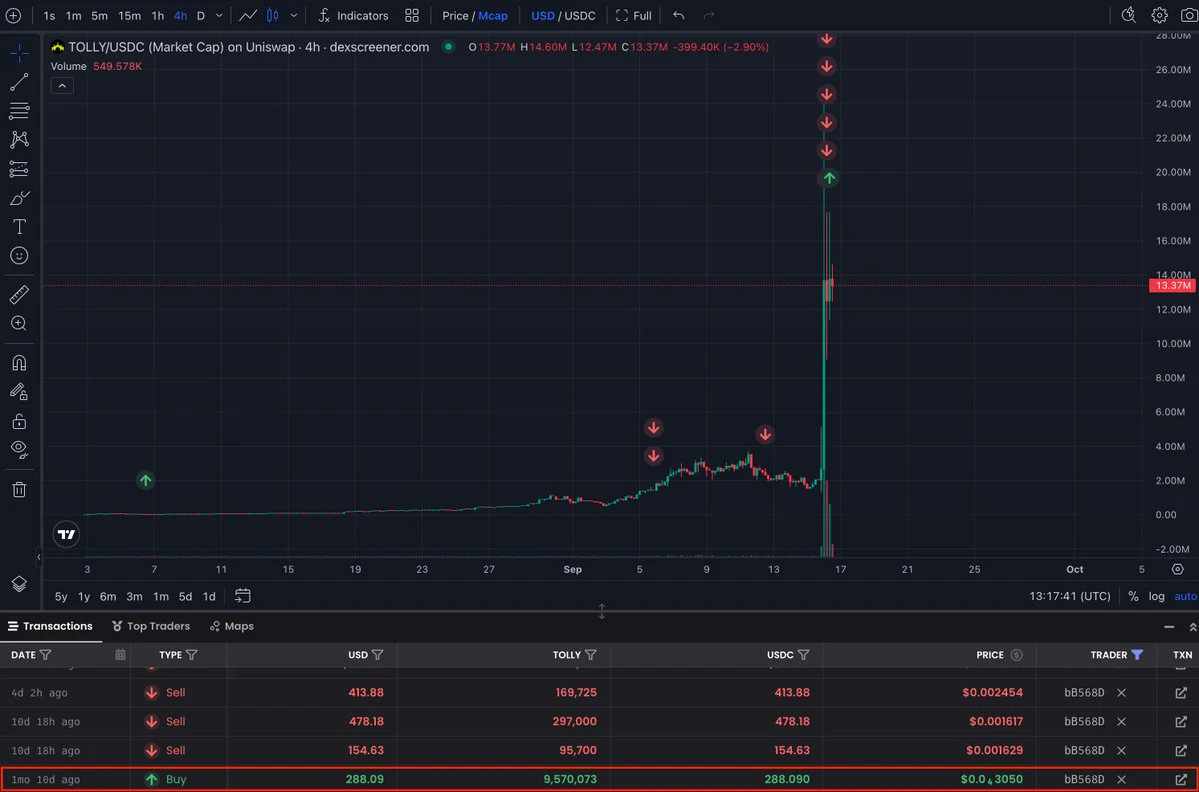Open forecasting and measurement tools
The width and height of the screenshot is (1199, 792).
(x=19, y=169)
